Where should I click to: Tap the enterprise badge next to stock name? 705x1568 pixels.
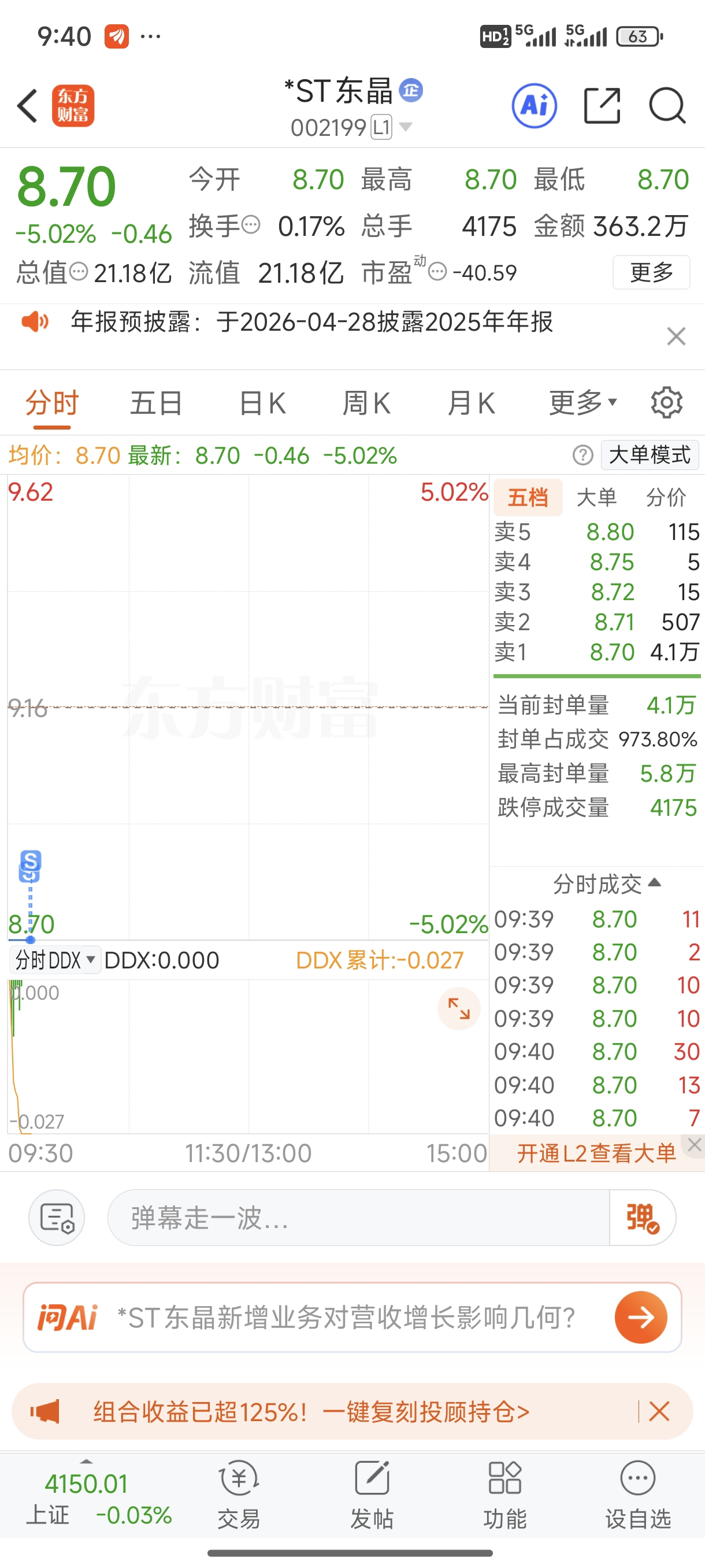411,91
